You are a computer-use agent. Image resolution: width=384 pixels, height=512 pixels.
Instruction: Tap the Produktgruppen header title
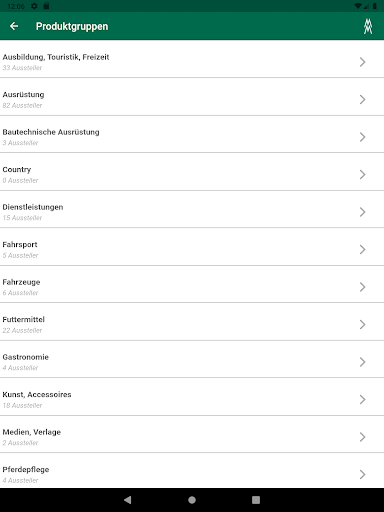coord(72,26)
